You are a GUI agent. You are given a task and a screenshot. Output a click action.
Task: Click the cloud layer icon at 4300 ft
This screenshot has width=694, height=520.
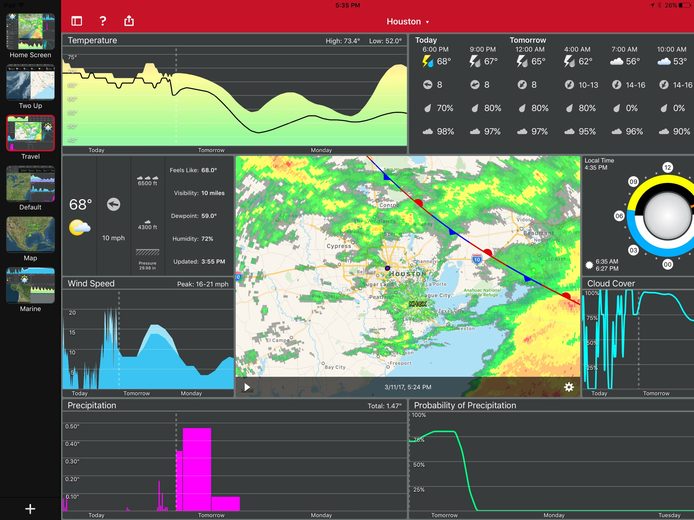coord(147,222)
